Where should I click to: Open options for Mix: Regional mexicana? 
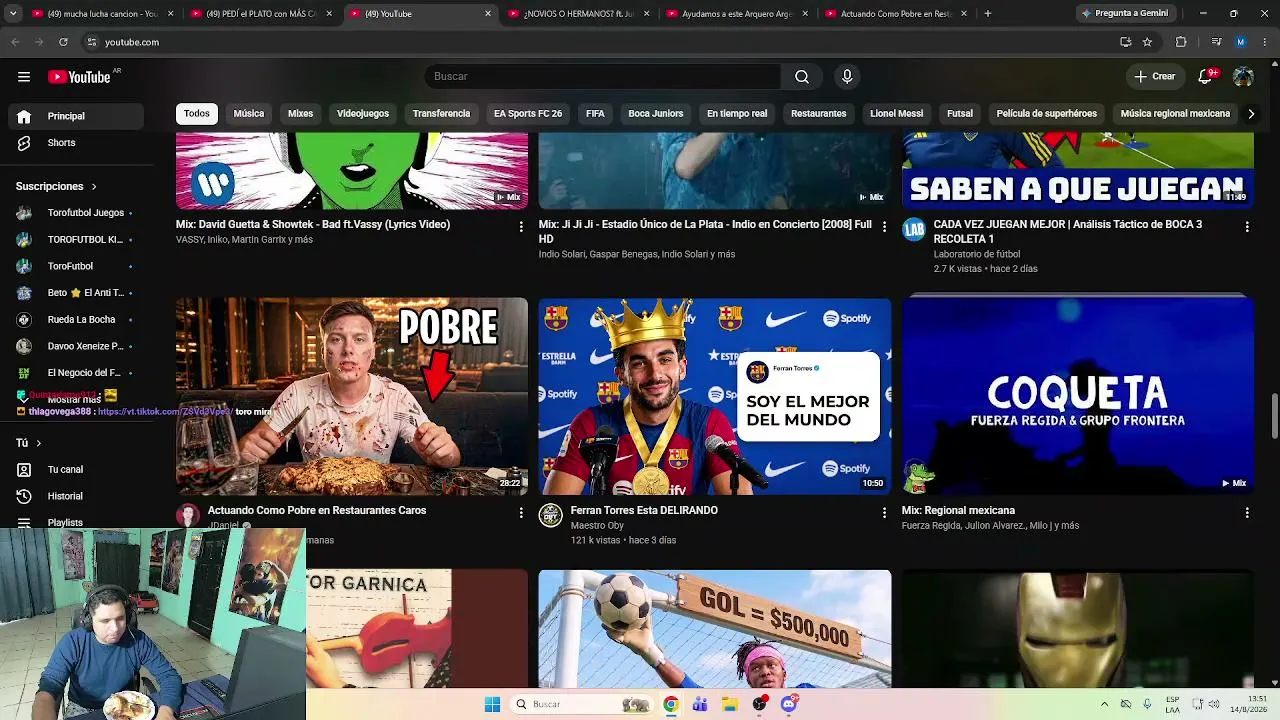point(1247,513)
